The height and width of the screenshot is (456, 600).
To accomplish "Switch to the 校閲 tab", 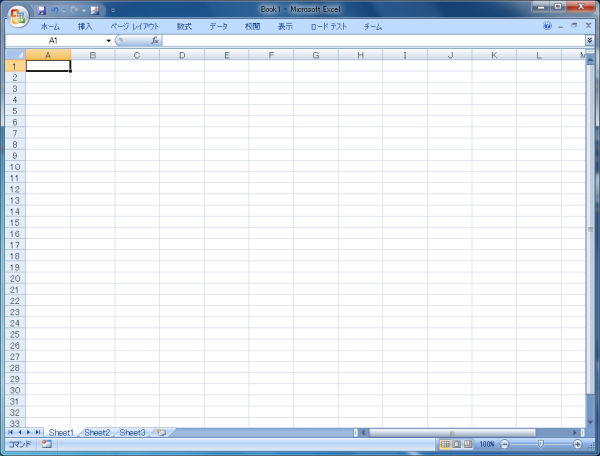I will [x=253, y=26].
